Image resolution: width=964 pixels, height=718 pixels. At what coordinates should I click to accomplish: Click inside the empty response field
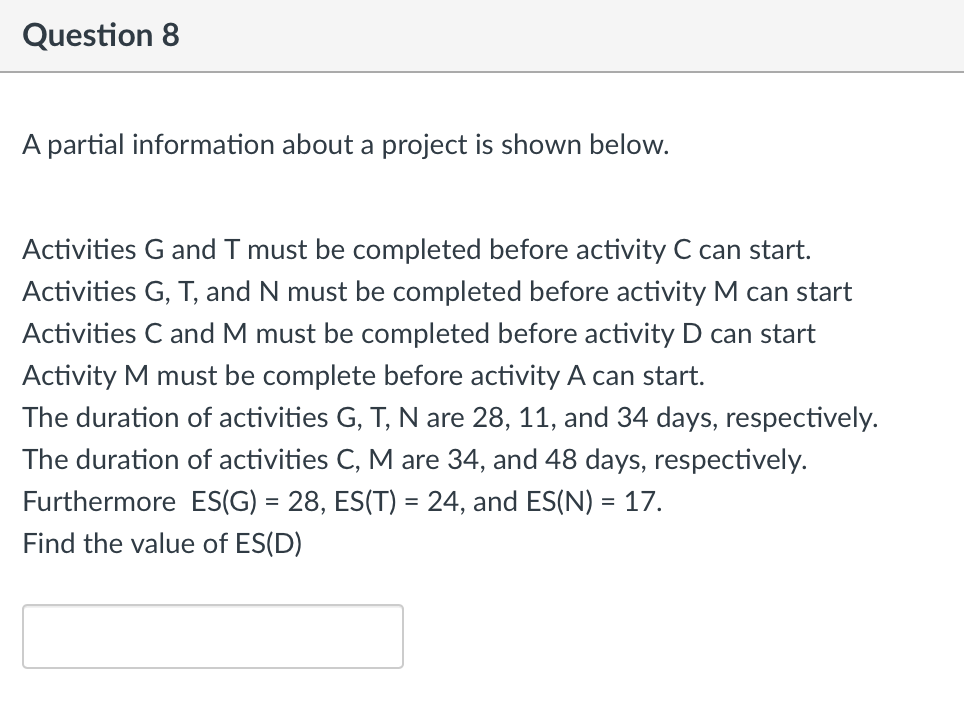pyautogui.click(x=213, y=636)
